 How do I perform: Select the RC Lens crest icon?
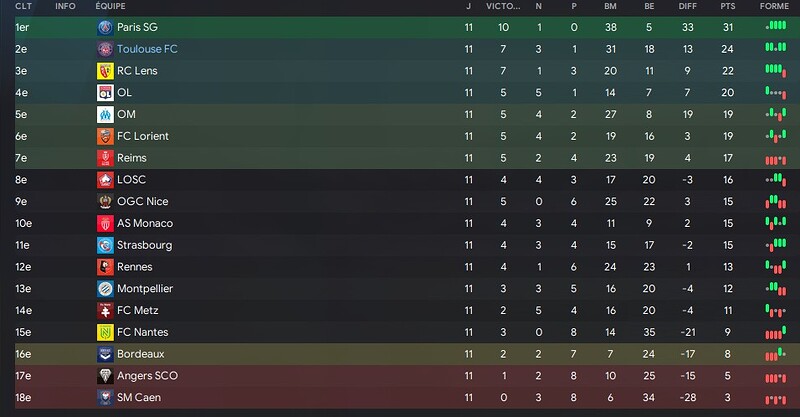coord(105,71)
